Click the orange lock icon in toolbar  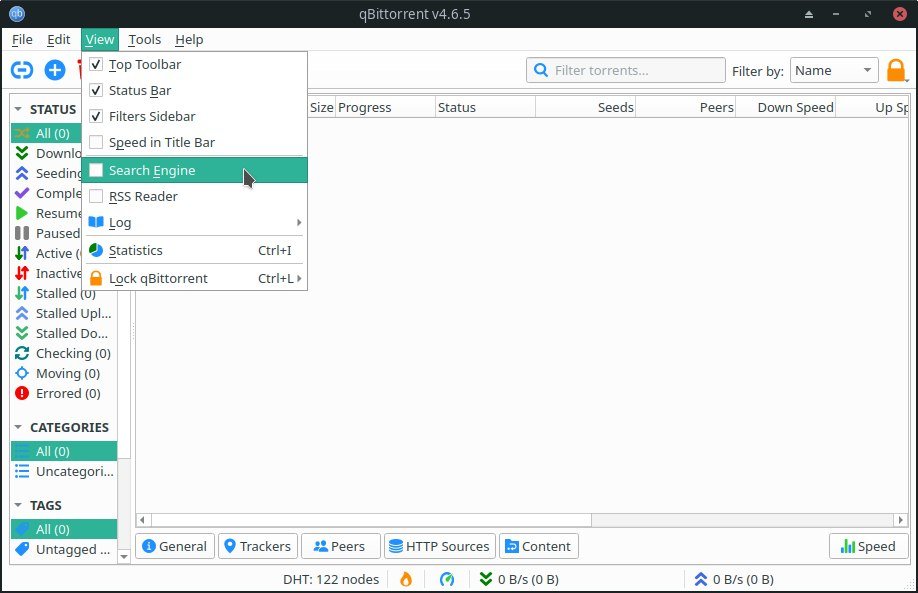pos(896,71)
